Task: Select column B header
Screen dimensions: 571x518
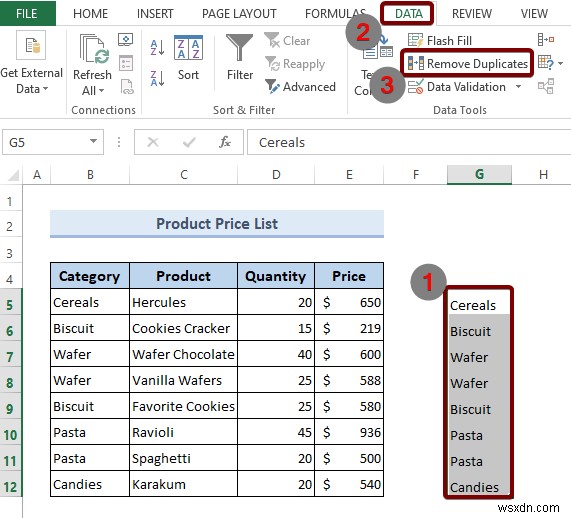Action: pos(90,175)
